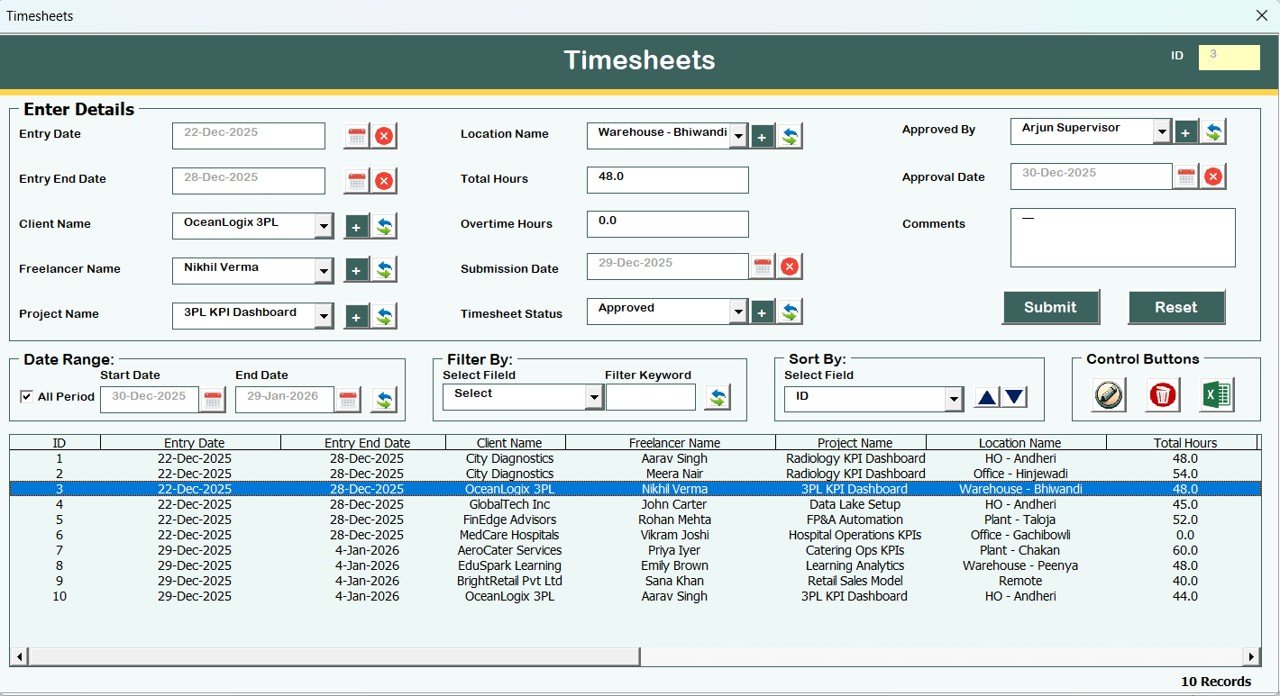Export records using the Excel icon
This screenshot has height=696, width=1280.
tap(1216, 394)
